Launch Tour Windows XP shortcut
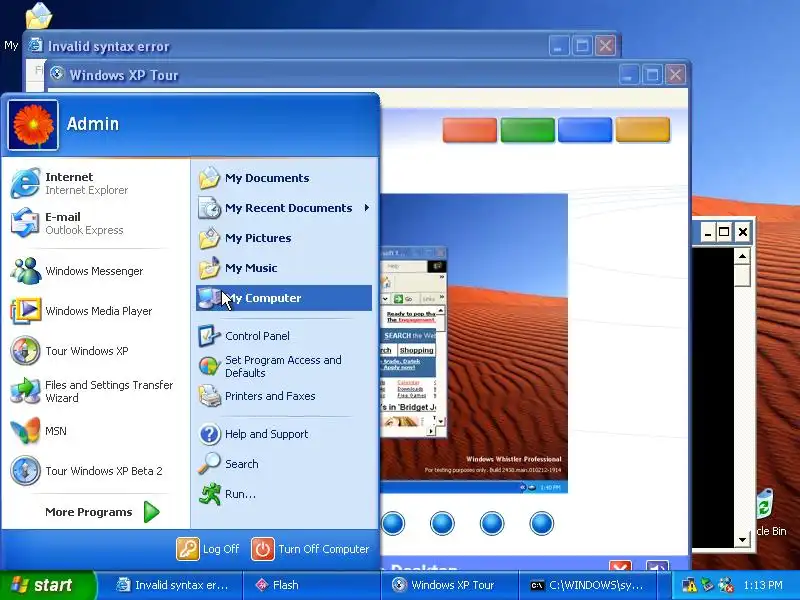The width and height of the screenshot is (800, 600). (x=95, y=351)
